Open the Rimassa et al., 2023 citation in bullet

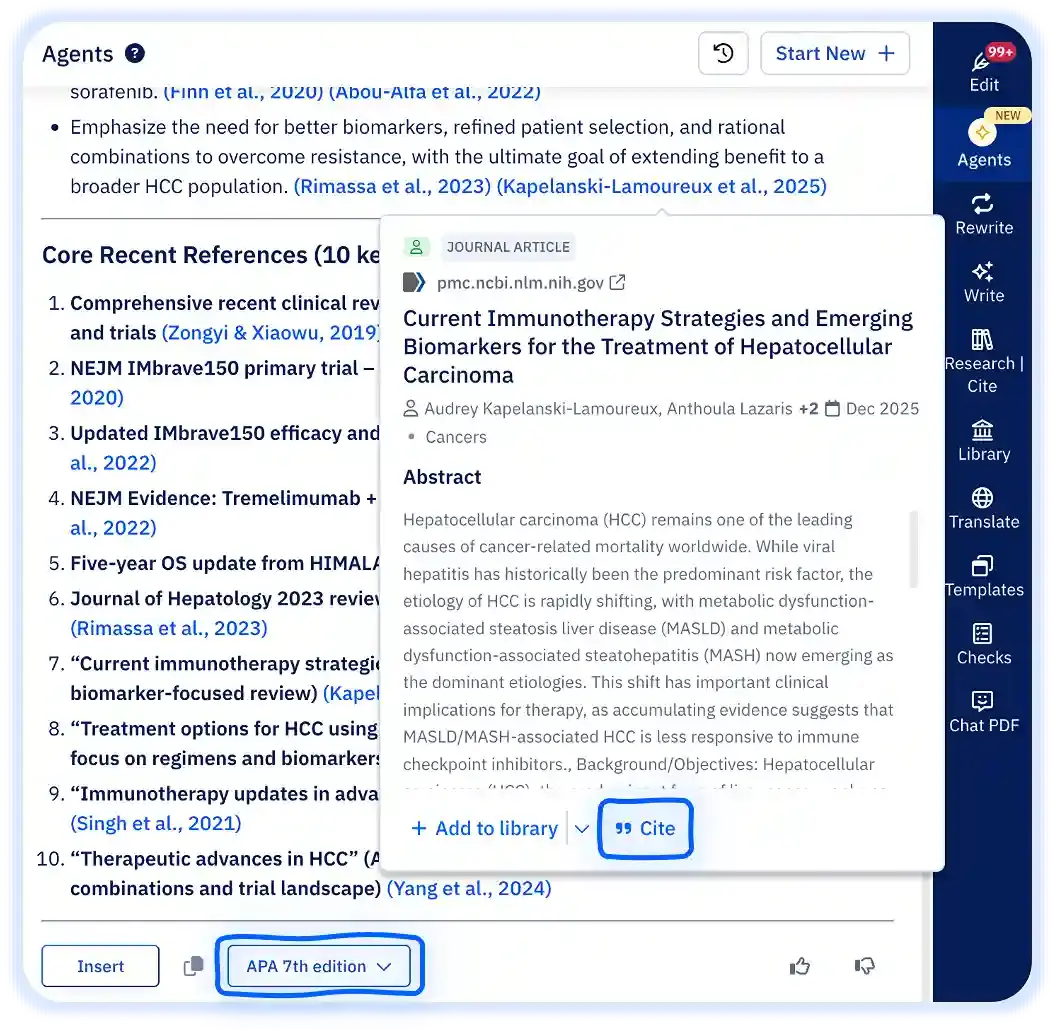click(x=393, y=186)
